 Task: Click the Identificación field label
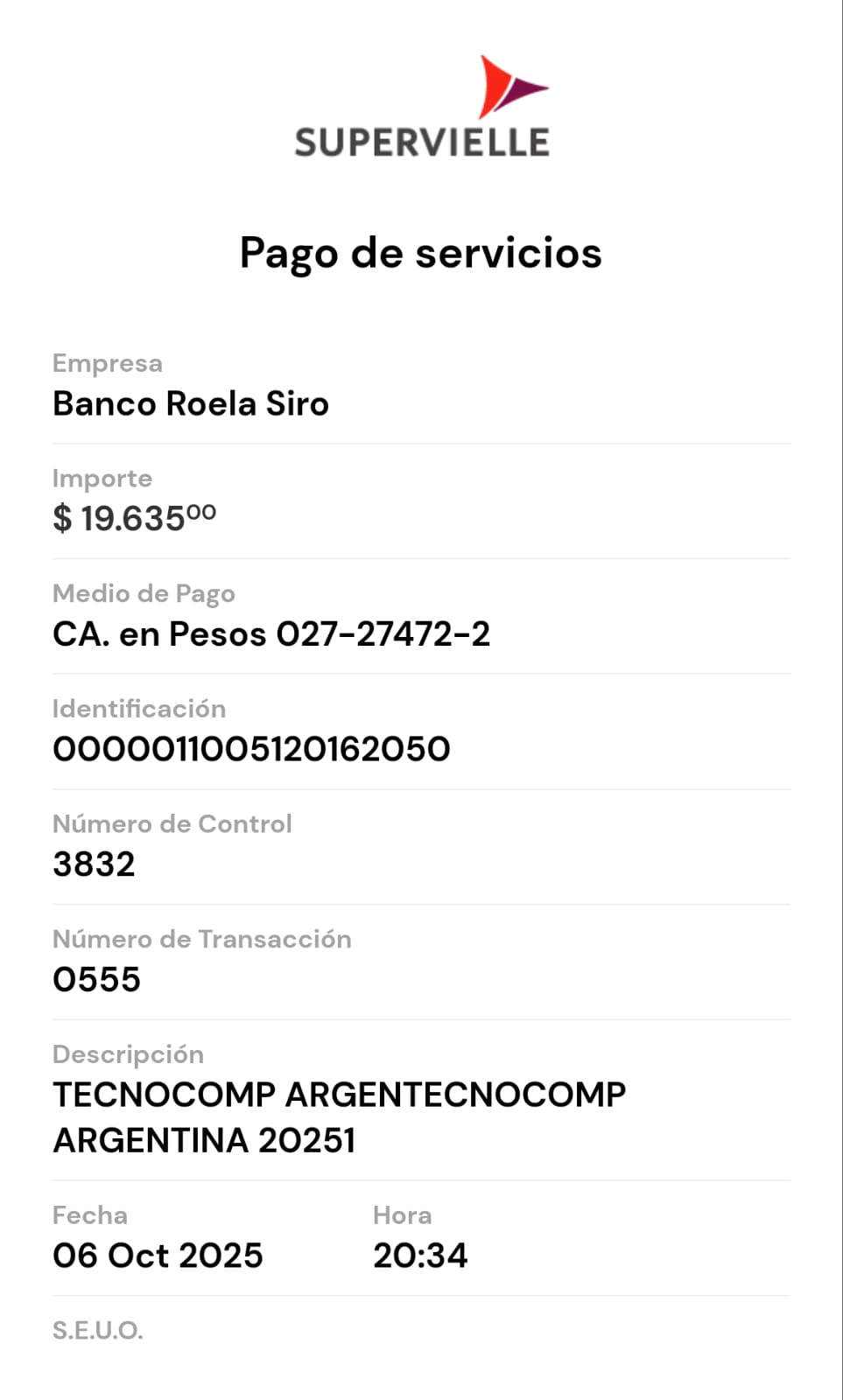click(139, 709)
